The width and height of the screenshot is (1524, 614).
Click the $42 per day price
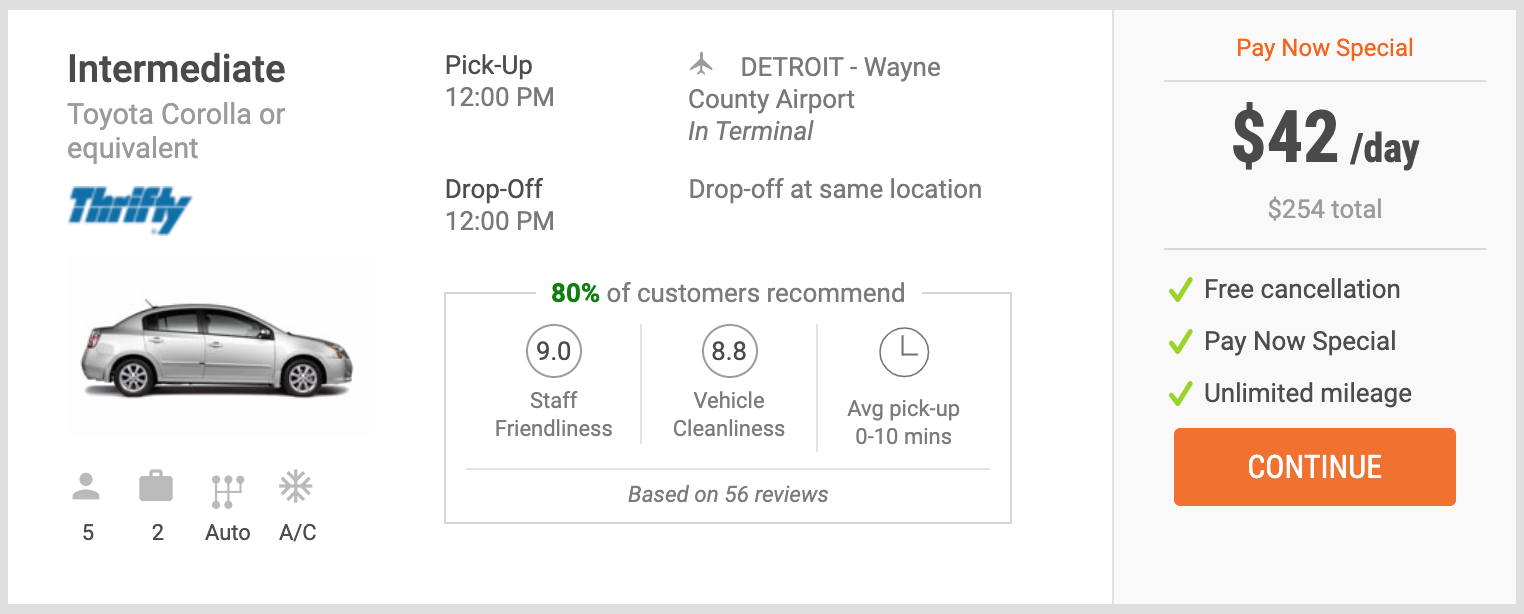(1325, 139)
